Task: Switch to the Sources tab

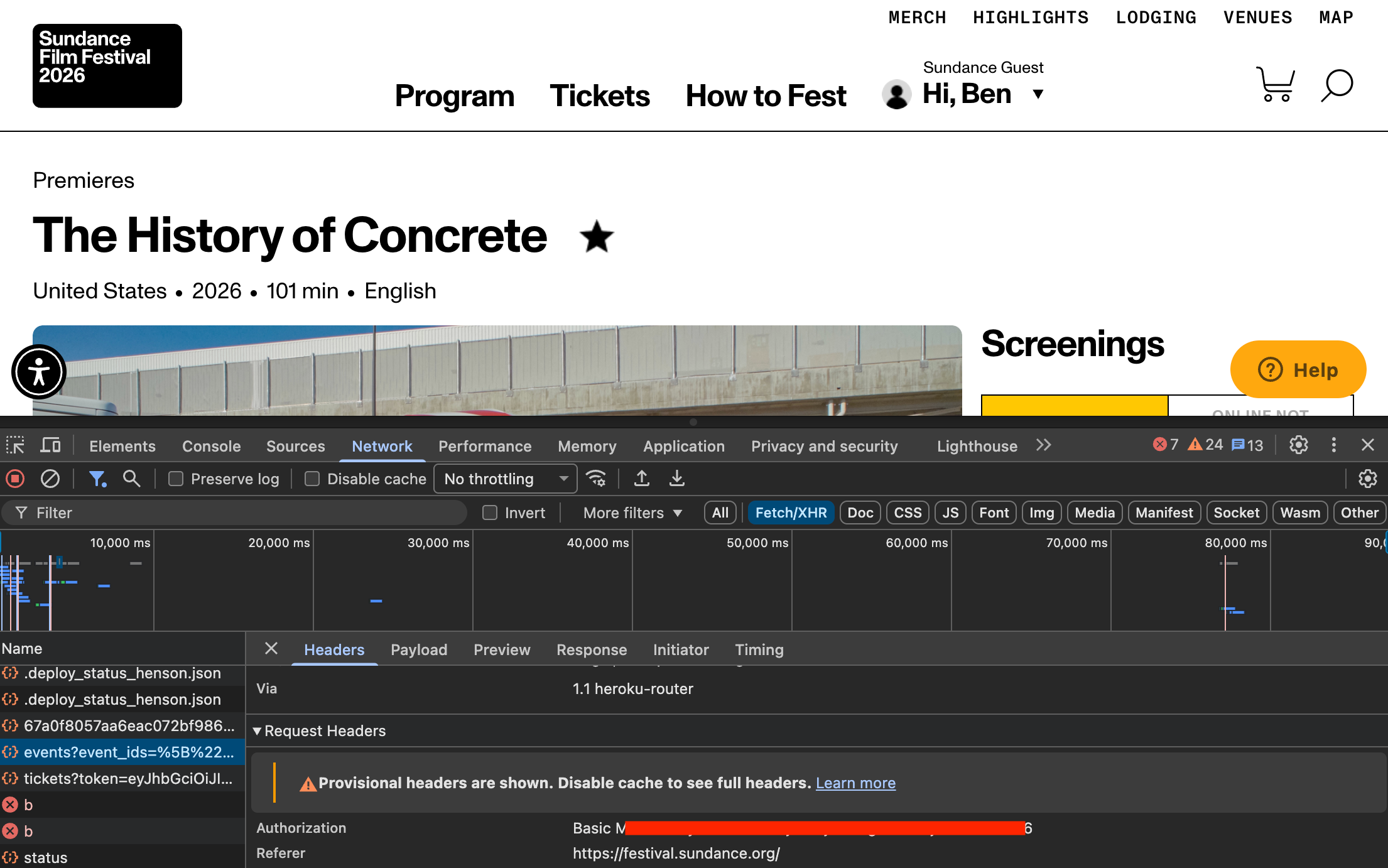Action: coord(296,446)
